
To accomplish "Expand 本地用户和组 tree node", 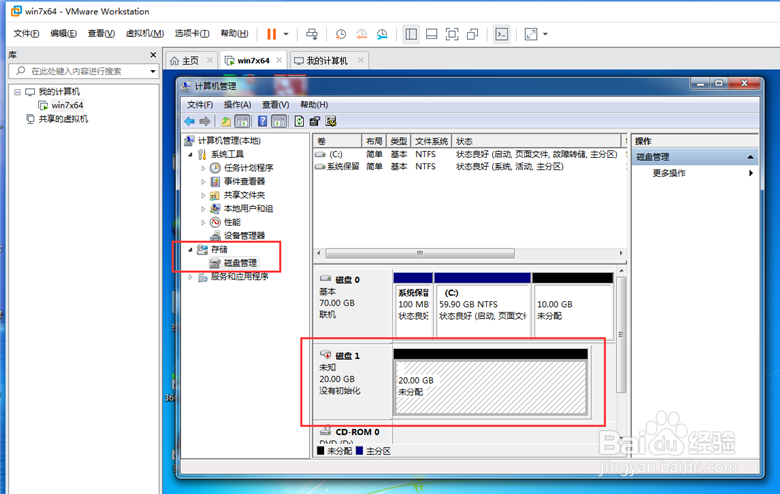I will (203, 208).
